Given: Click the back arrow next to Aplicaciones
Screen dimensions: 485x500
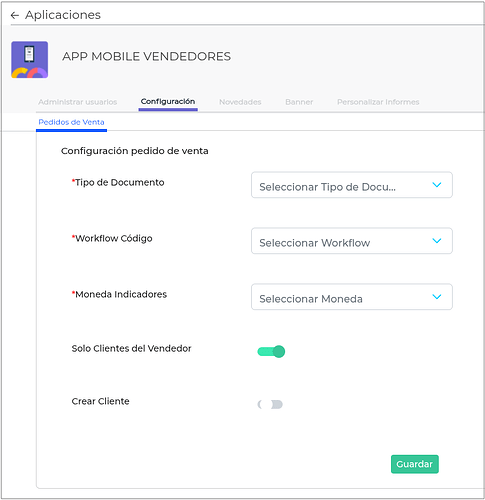Looking at the screenshot, I should (15, 15).
